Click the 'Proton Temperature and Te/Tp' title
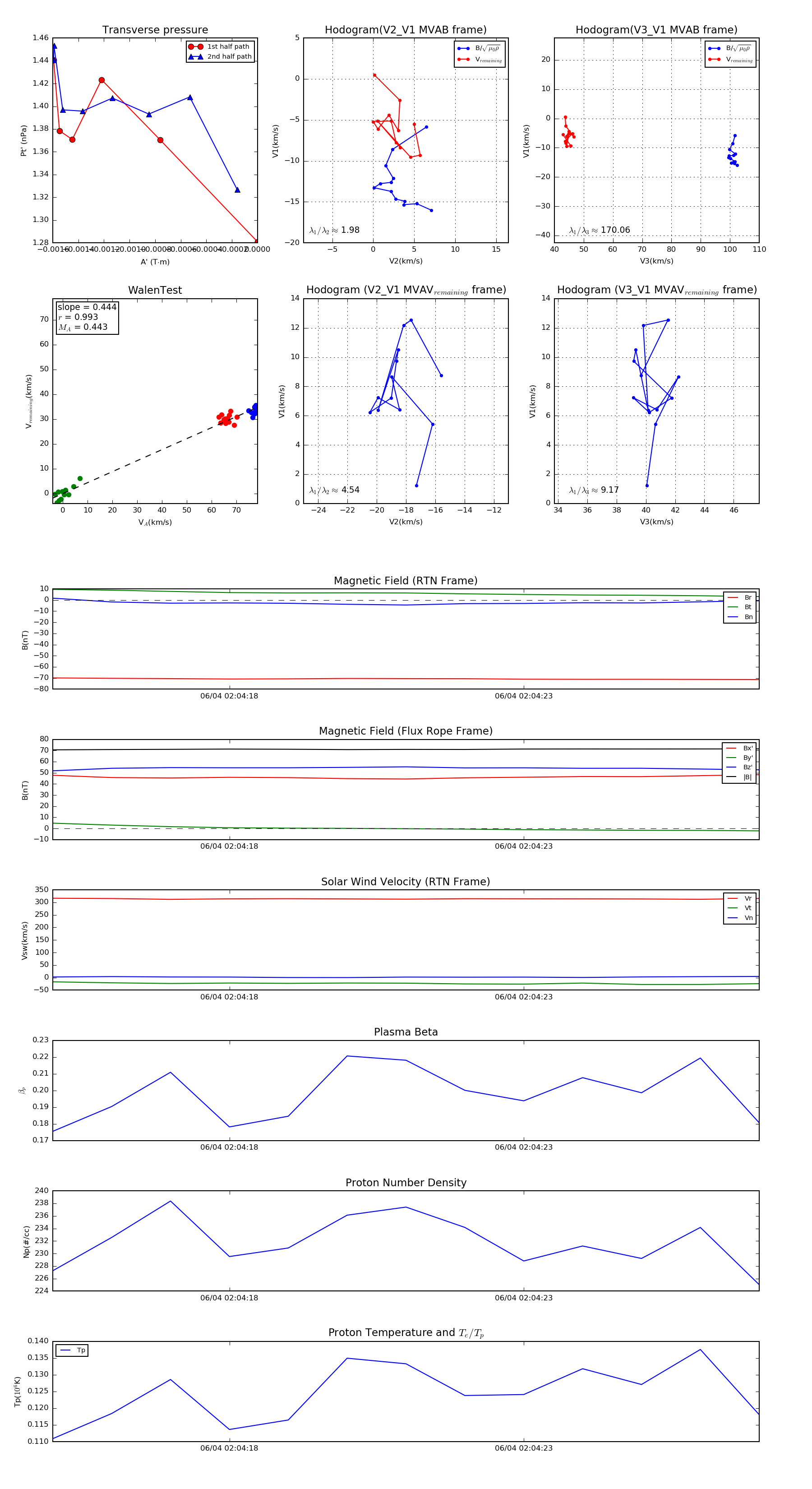This screenshot has width=812, height=1489. tap(406, 1333)
